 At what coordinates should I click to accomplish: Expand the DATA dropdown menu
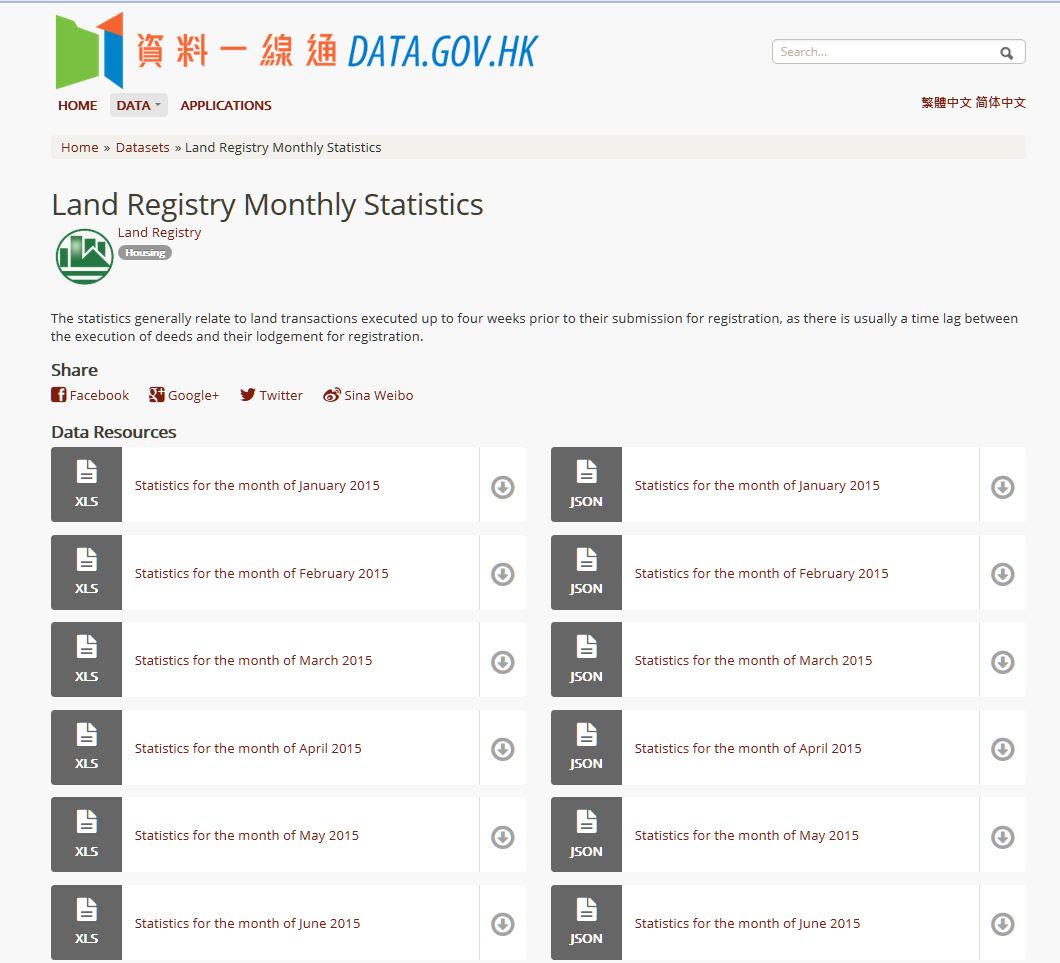pyautogui.click(x=138, y=105)
